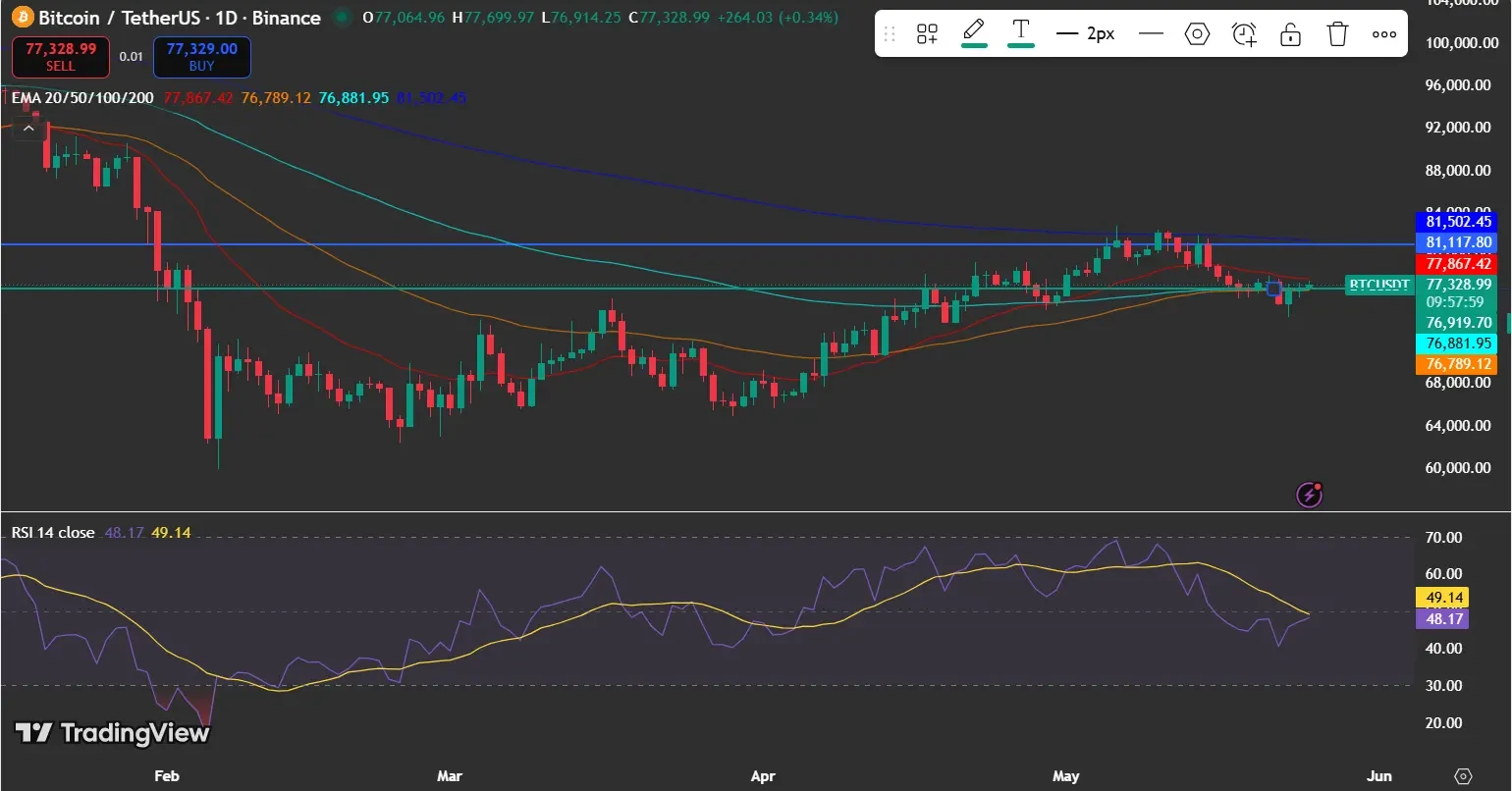Click the SELL 77,328.99 button
The width and height of the screenshot is (1512, 791).
(61, 57)
